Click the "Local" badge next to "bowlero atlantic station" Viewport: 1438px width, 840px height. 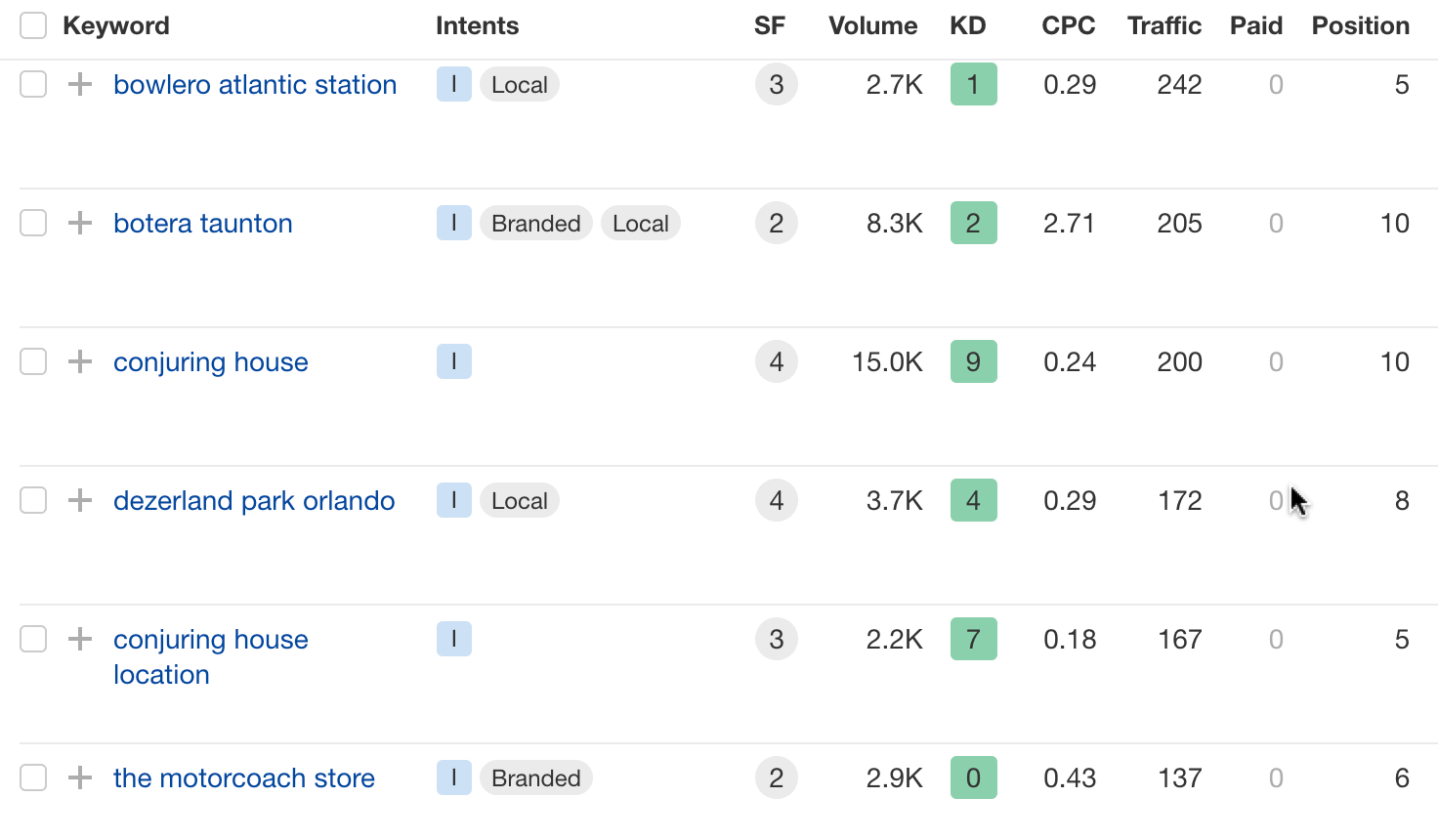pyautogui.click(x=519, y=84)
